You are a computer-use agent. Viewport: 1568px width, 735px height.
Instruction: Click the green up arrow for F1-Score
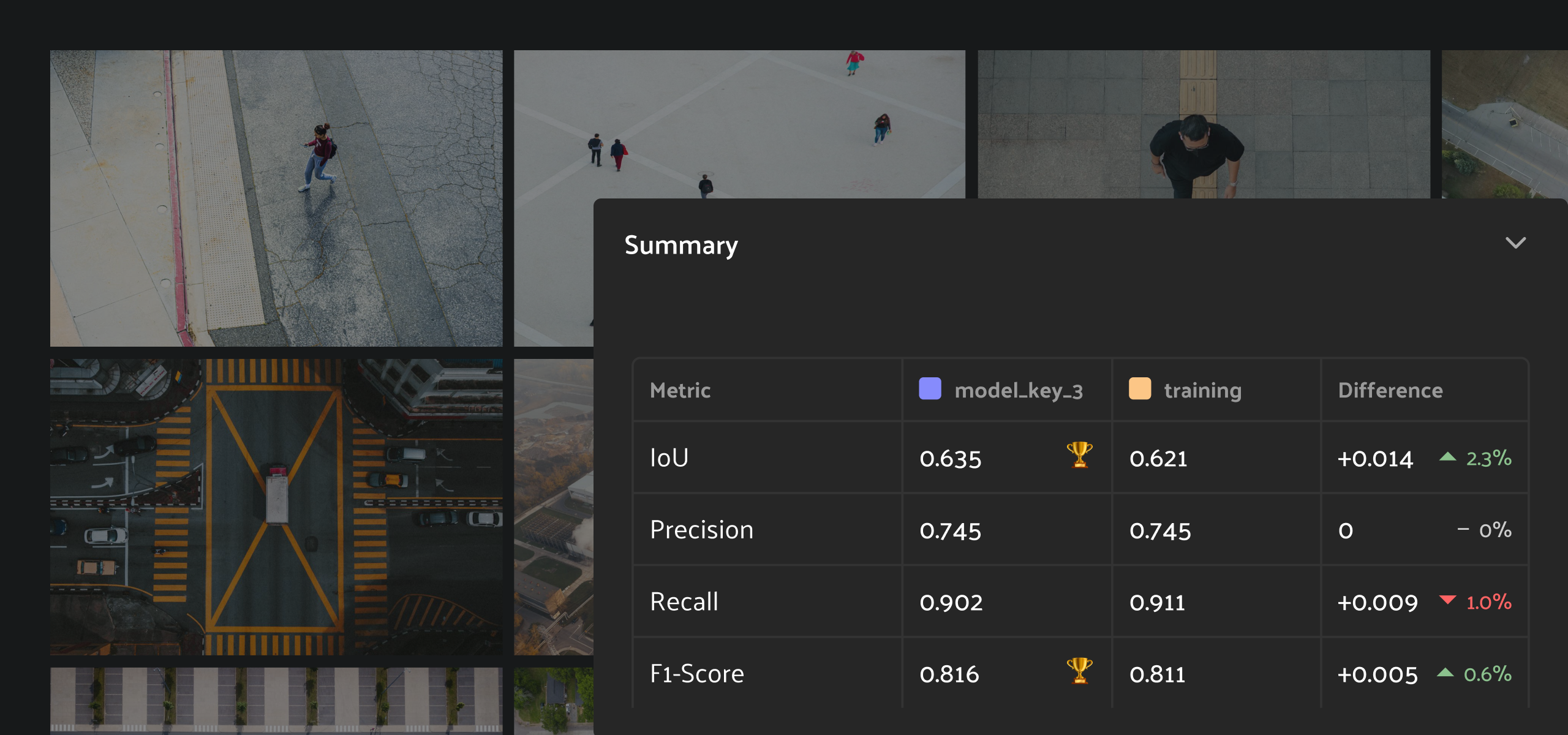pos(1445,673)
